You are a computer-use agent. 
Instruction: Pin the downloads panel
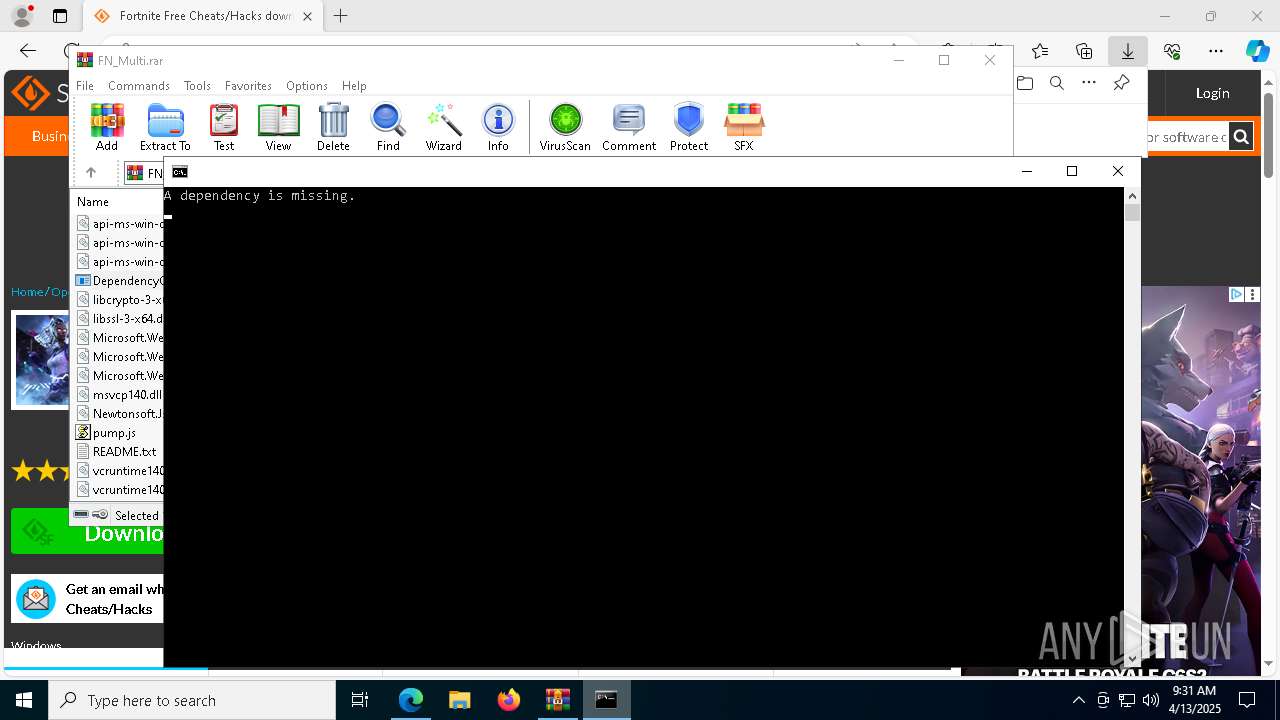coord(1121,83)
